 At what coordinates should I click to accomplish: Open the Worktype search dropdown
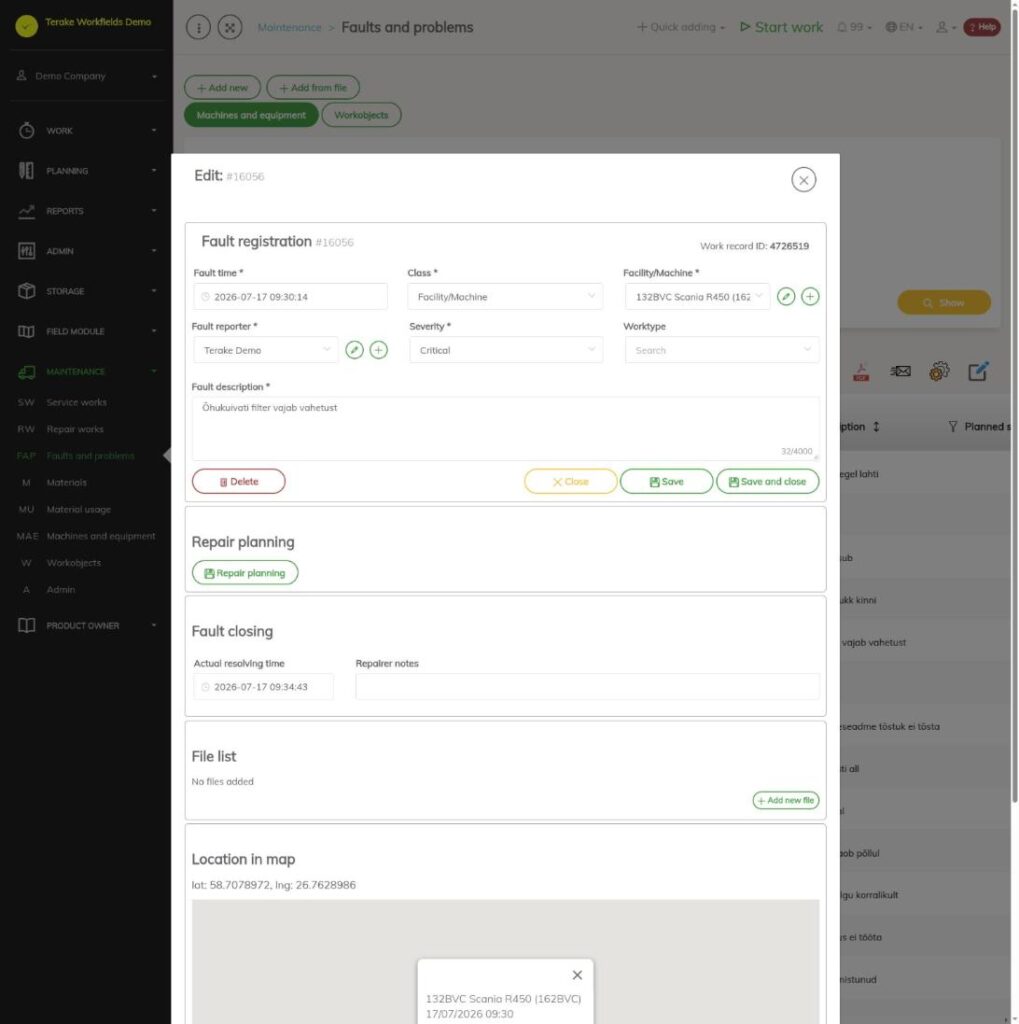pos(722,350)
